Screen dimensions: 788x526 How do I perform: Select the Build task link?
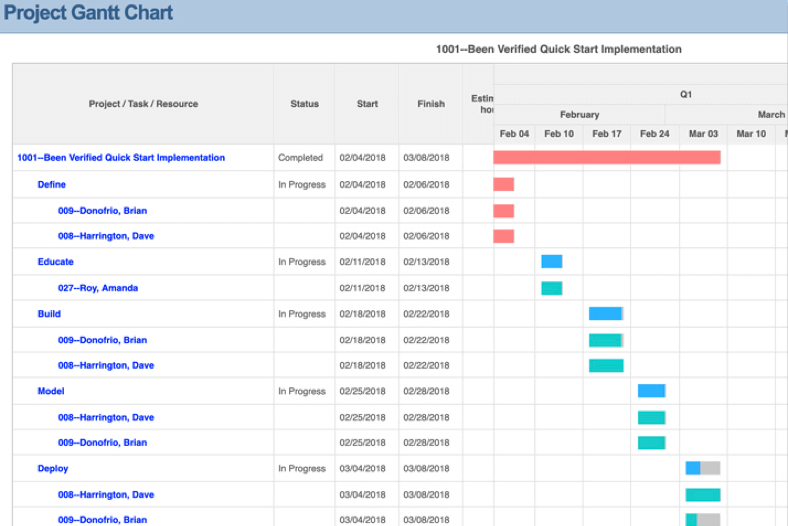click(x=49, y=314)
